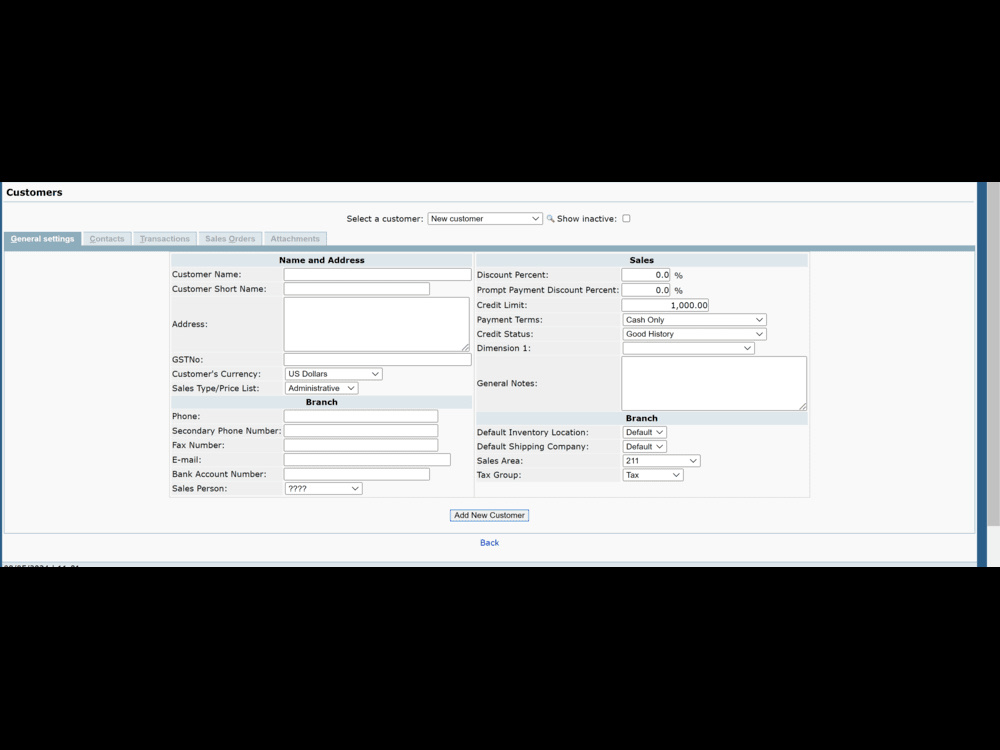Open the Sales Area dropdown
Image resolution: width=1000 pixels, height=750 pixels.
(x=664, y=460)
